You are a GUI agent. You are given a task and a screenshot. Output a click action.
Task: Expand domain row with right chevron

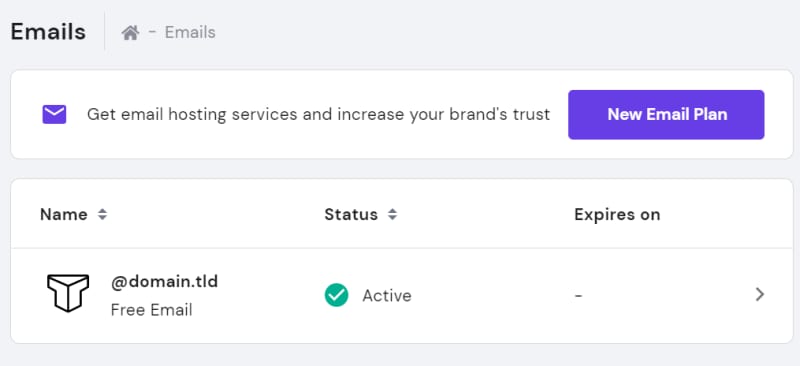760,295
